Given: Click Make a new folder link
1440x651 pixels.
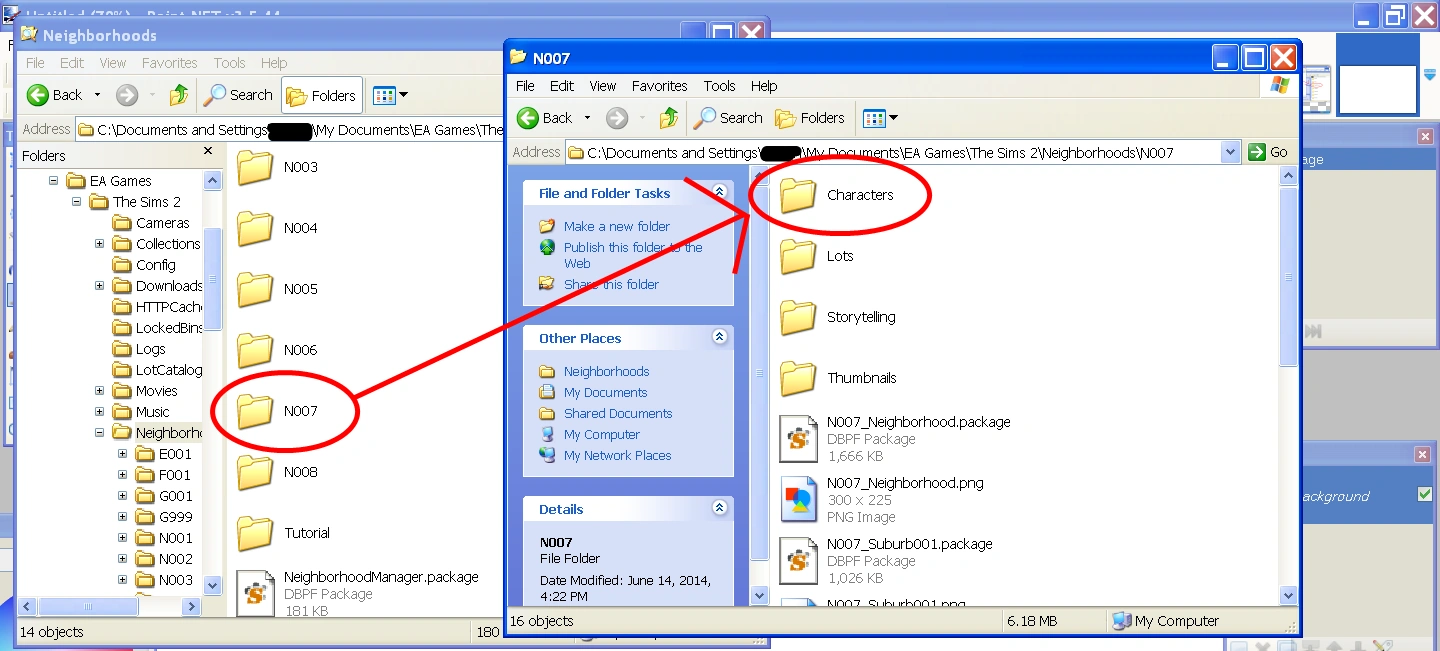Looking at the screenshot, I should tap(616, 227).
